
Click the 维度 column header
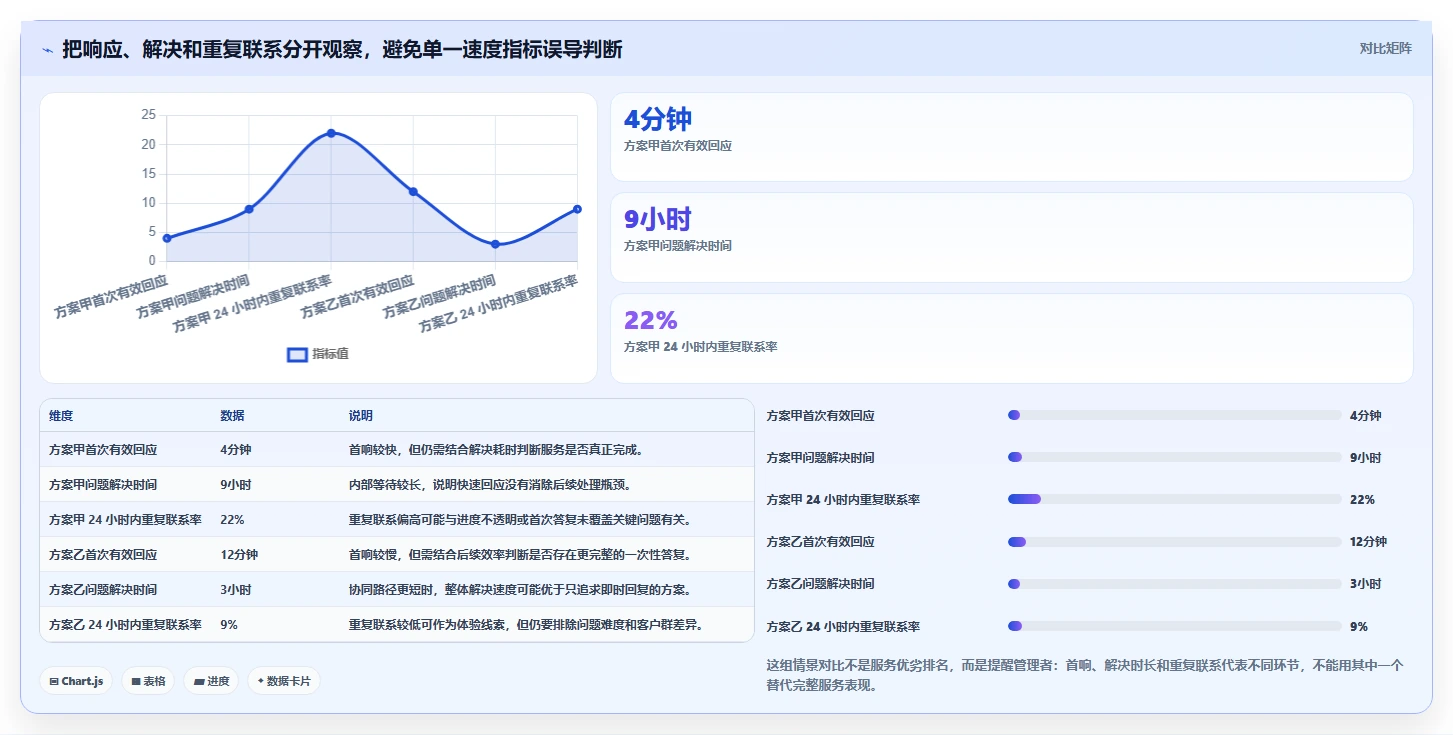[x=61, y=416]
